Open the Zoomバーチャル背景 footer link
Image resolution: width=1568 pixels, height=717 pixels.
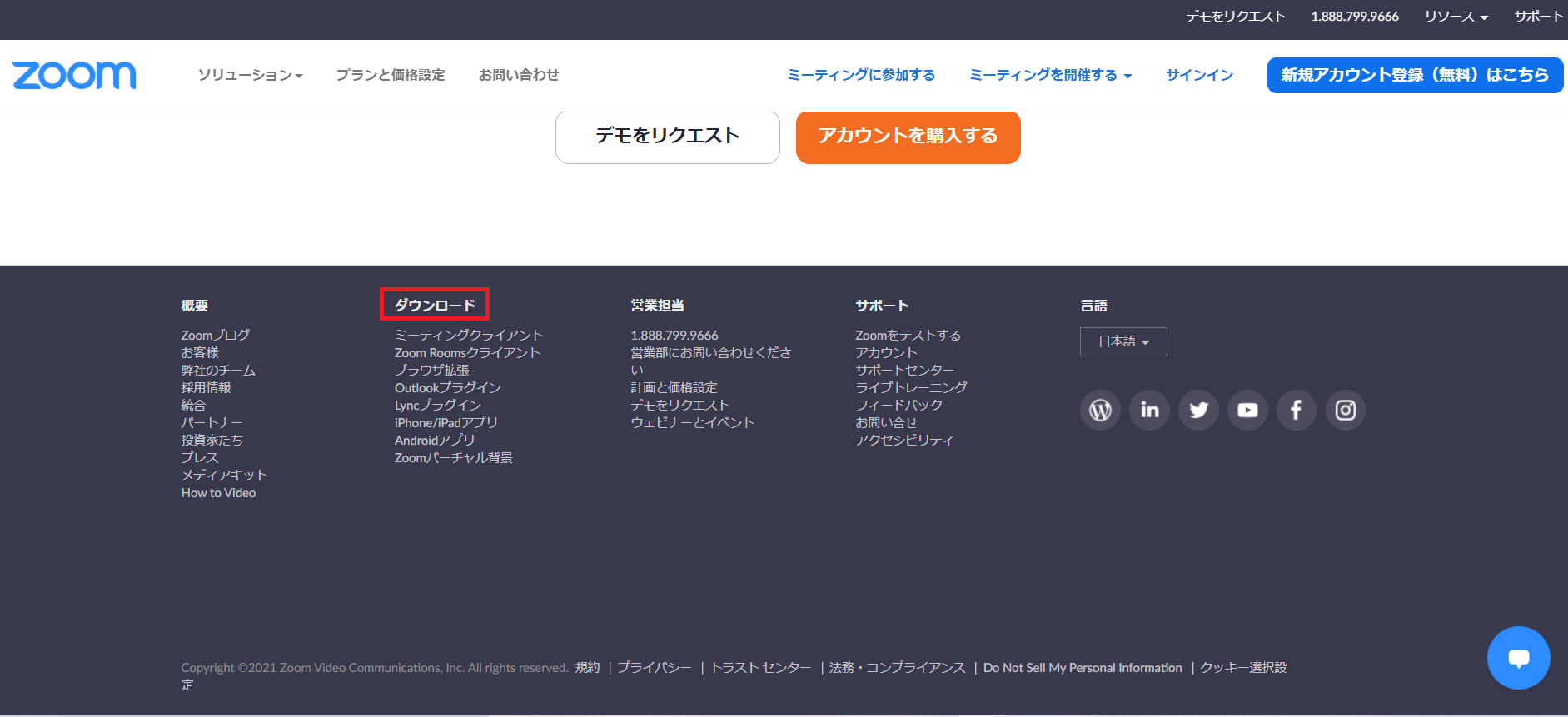click(454, 457)
